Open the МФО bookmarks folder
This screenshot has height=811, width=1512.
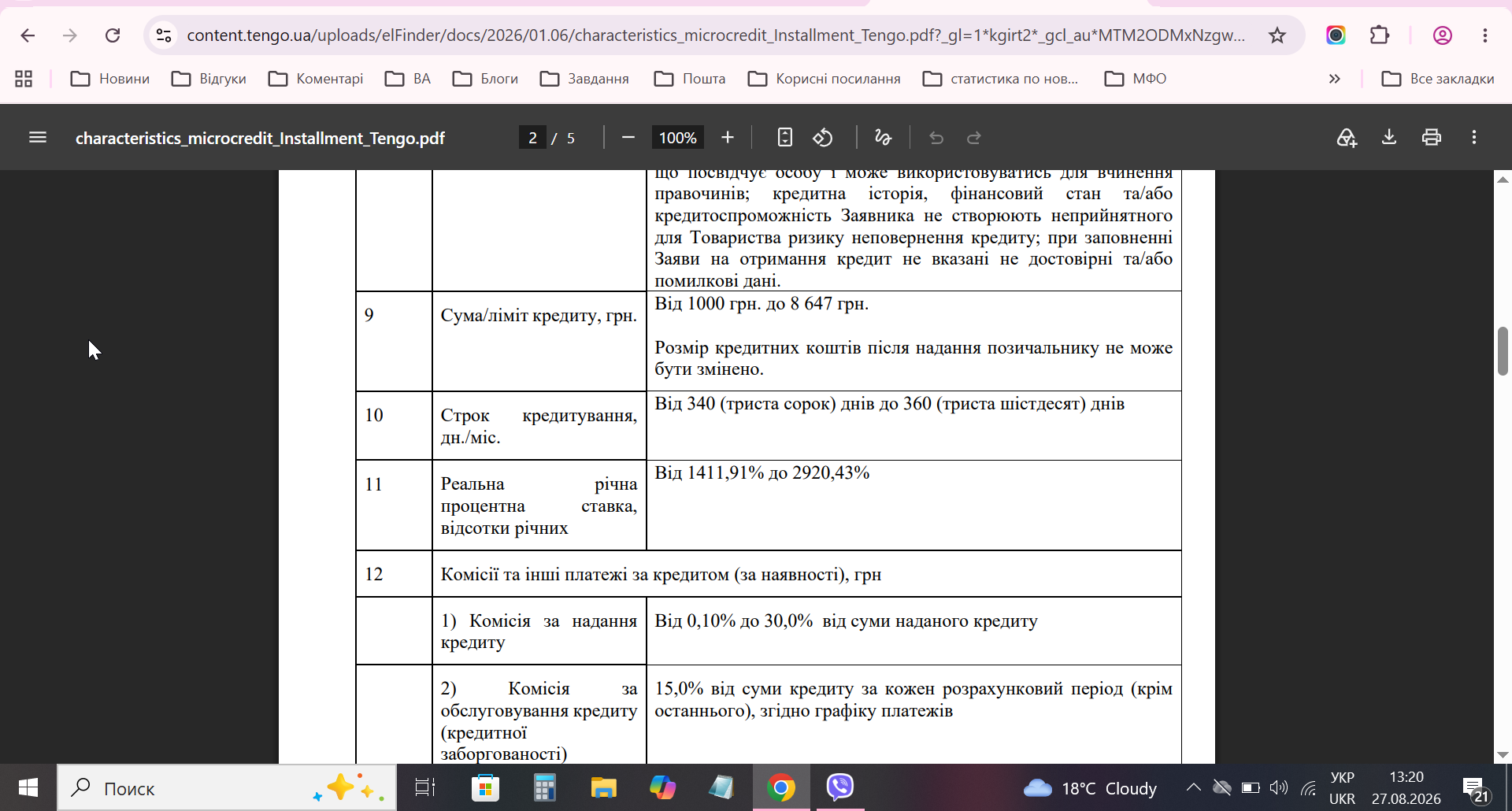point(1136,79)
